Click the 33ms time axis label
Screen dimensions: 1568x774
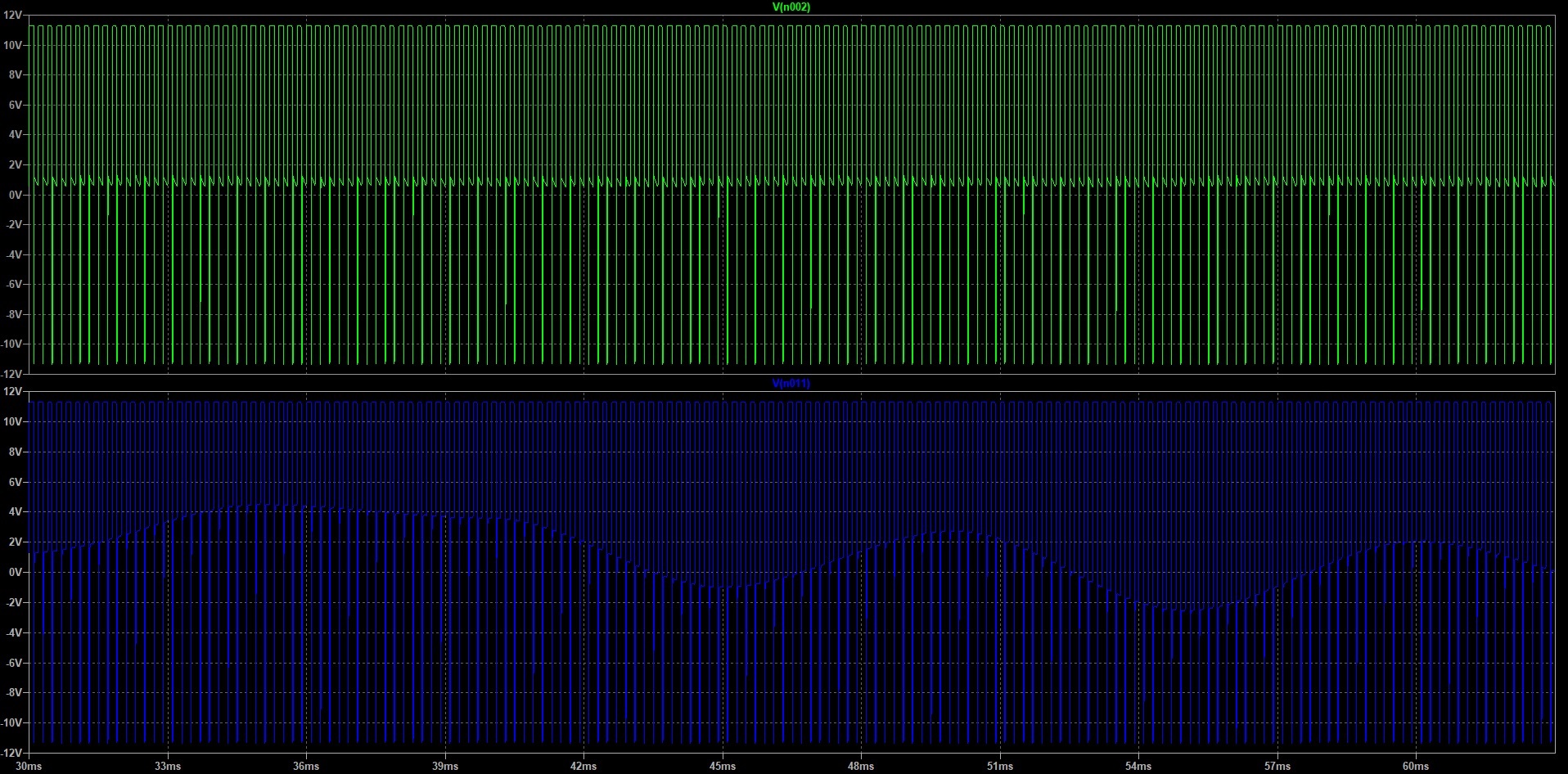168,767
